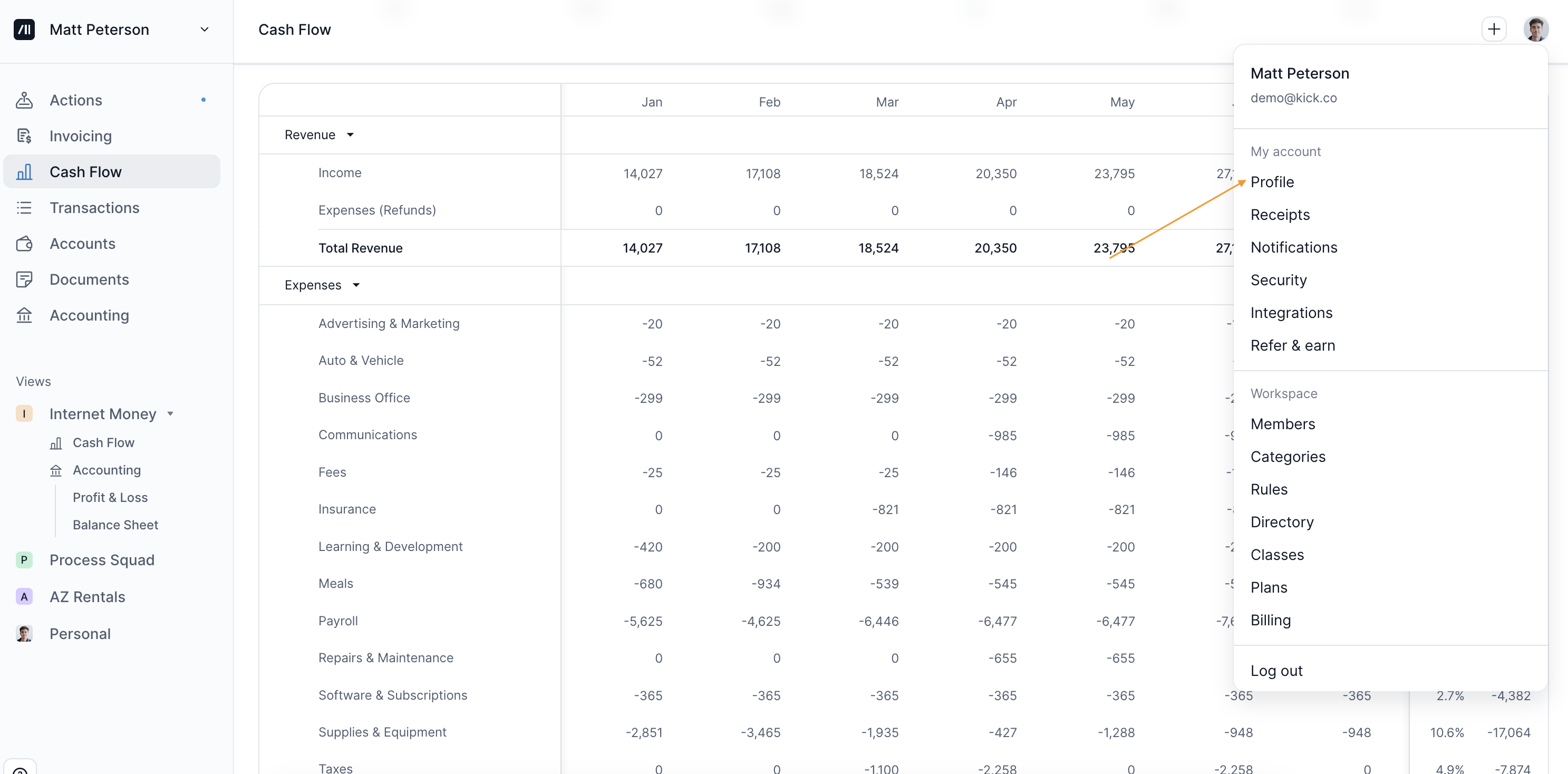
Task: Click the Kick logo icon top left
Action: (24, 29)
